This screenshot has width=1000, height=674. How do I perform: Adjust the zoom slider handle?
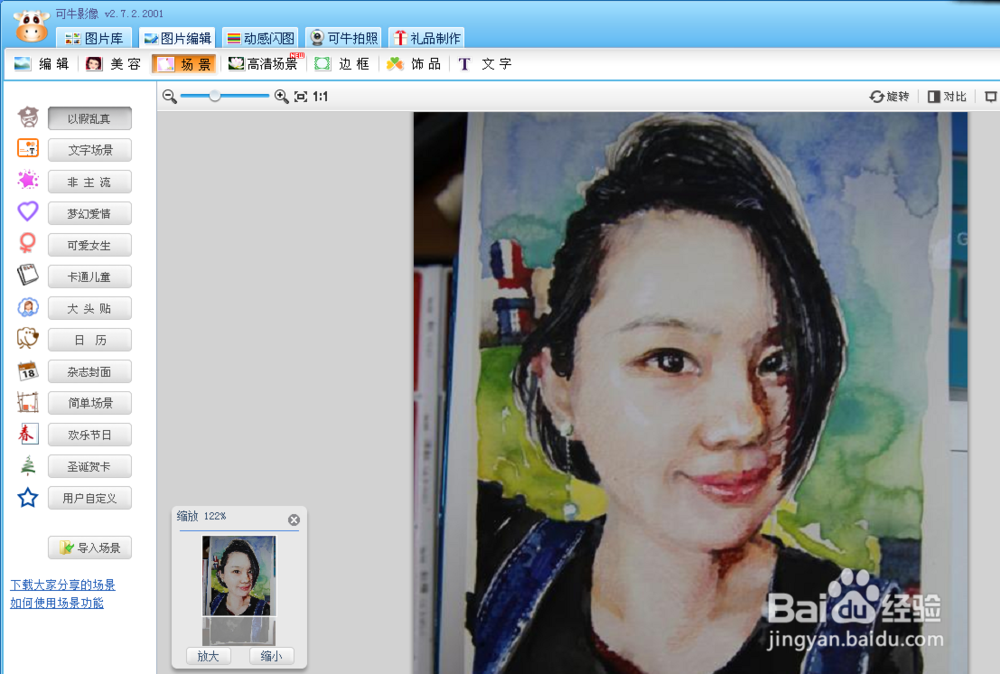(215, 96)
